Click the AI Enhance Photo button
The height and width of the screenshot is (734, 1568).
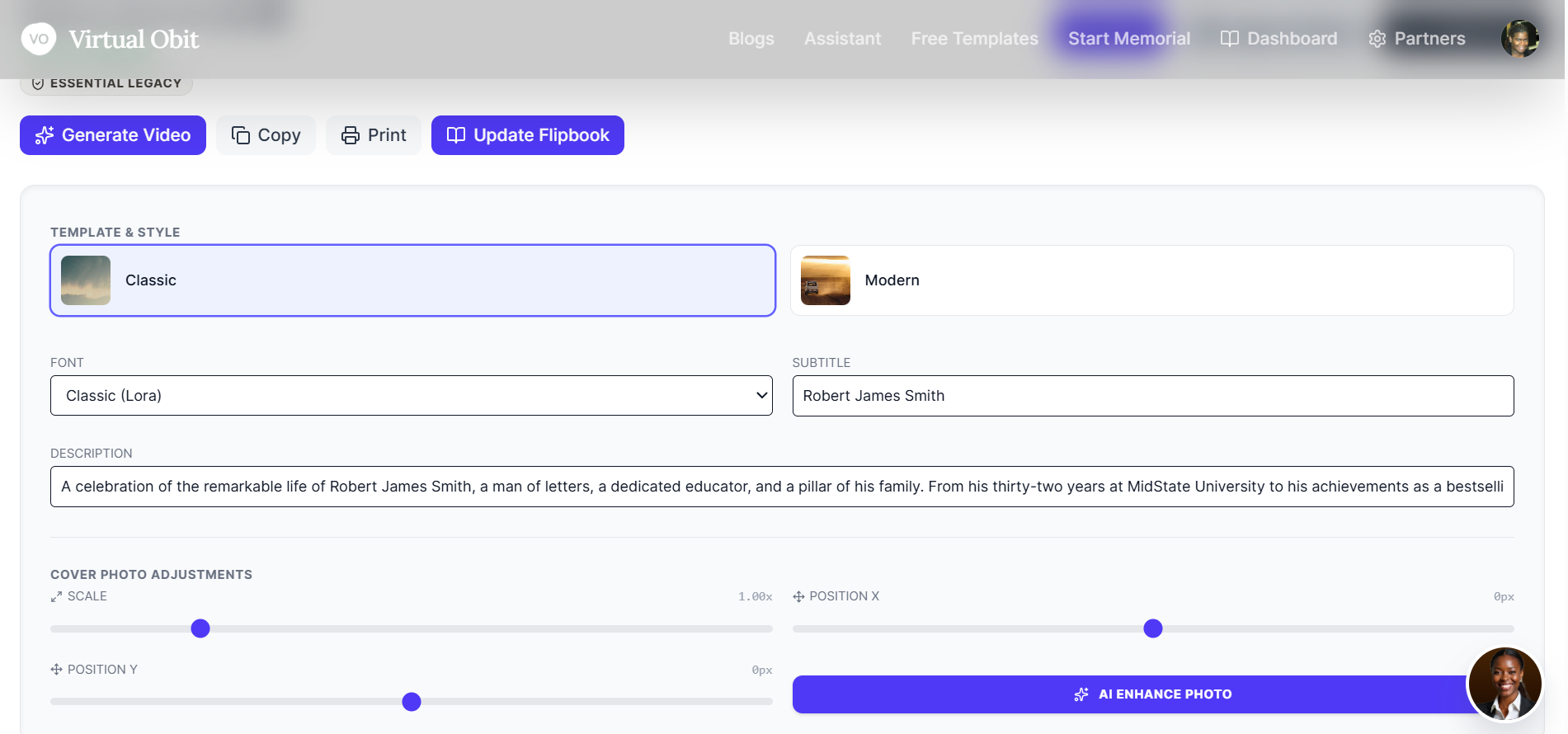(x=1153, y=694)
